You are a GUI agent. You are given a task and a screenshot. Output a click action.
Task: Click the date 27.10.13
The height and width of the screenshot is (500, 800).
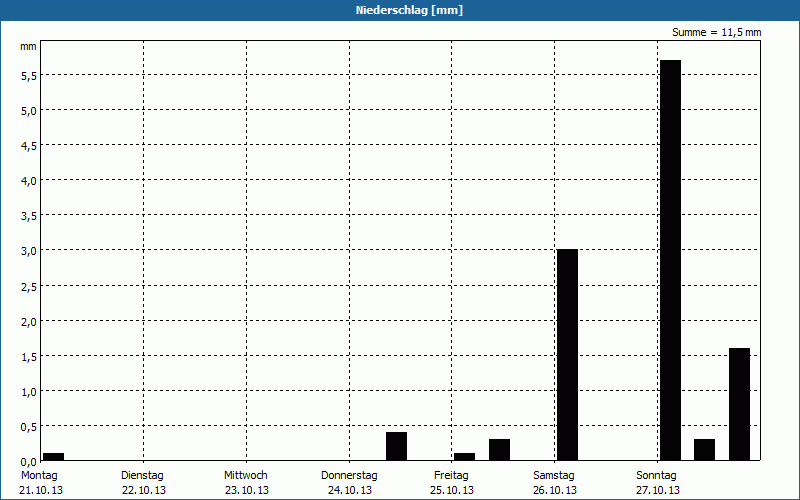click(658, 490)
